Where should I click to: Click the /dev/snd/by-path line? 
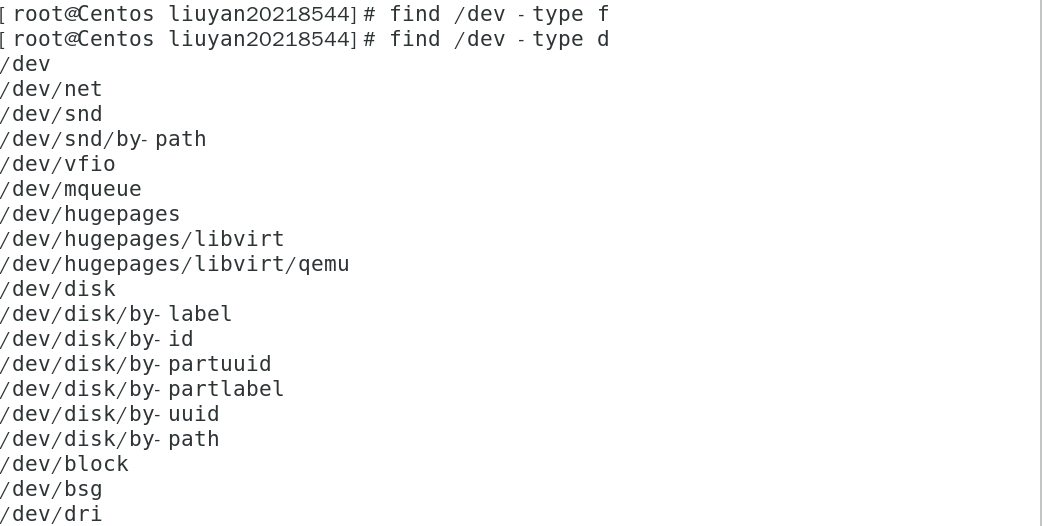(x=103, y=139)
